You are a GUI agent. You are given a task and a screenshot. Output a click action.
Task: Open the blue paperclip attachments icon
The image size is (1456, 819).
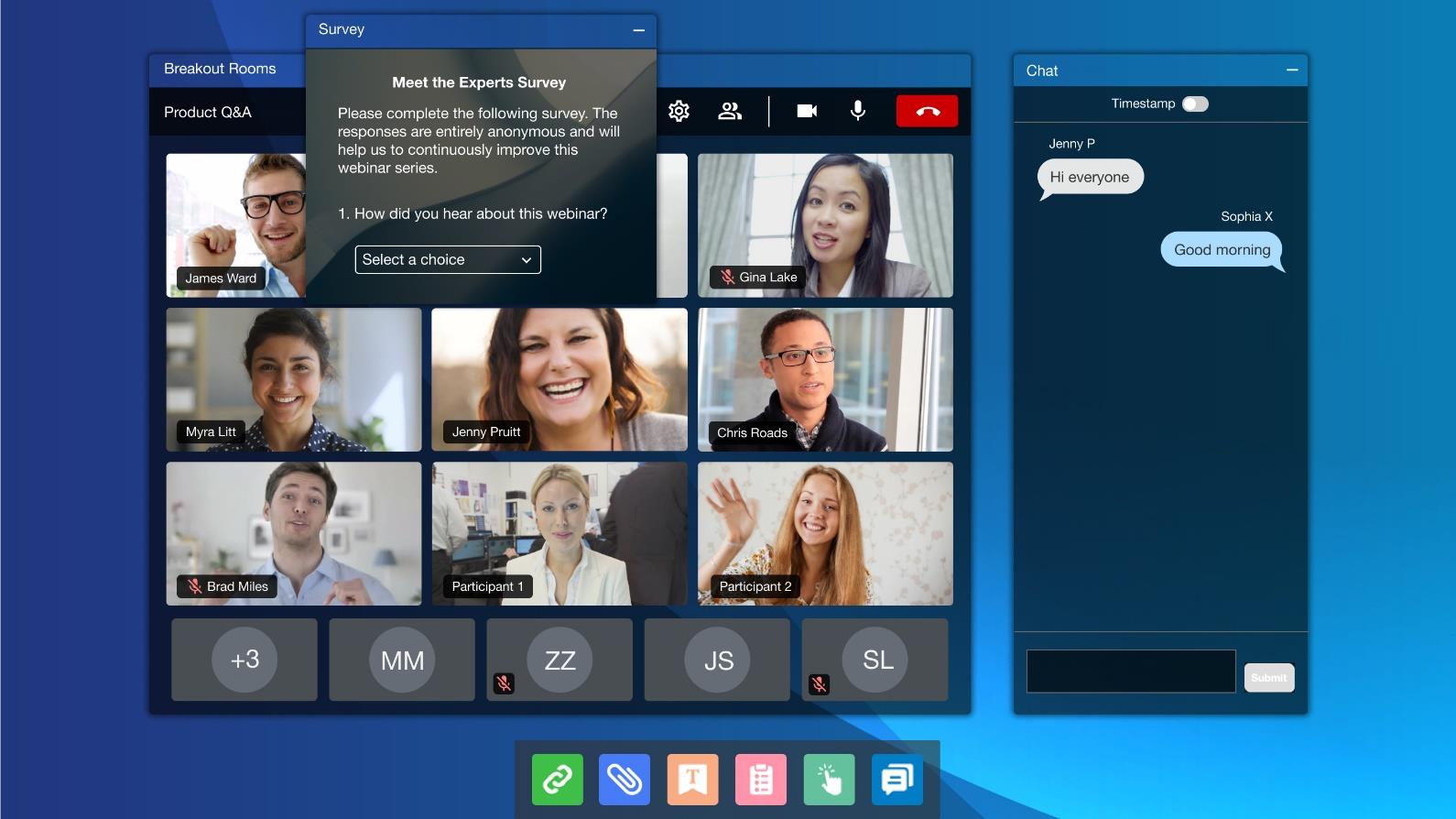[625, 780]
